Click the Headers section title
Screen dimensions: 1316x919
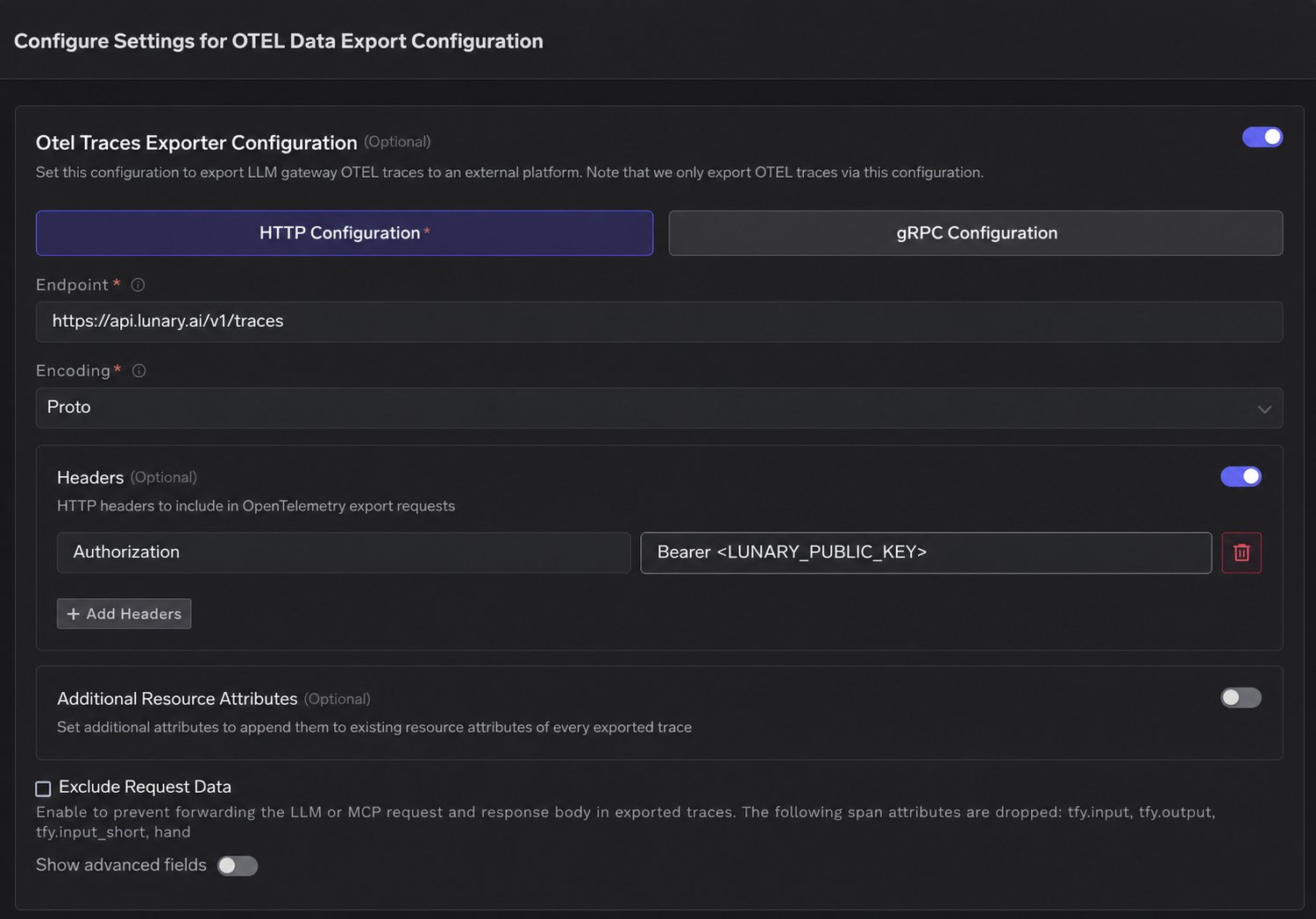(90, 478)
